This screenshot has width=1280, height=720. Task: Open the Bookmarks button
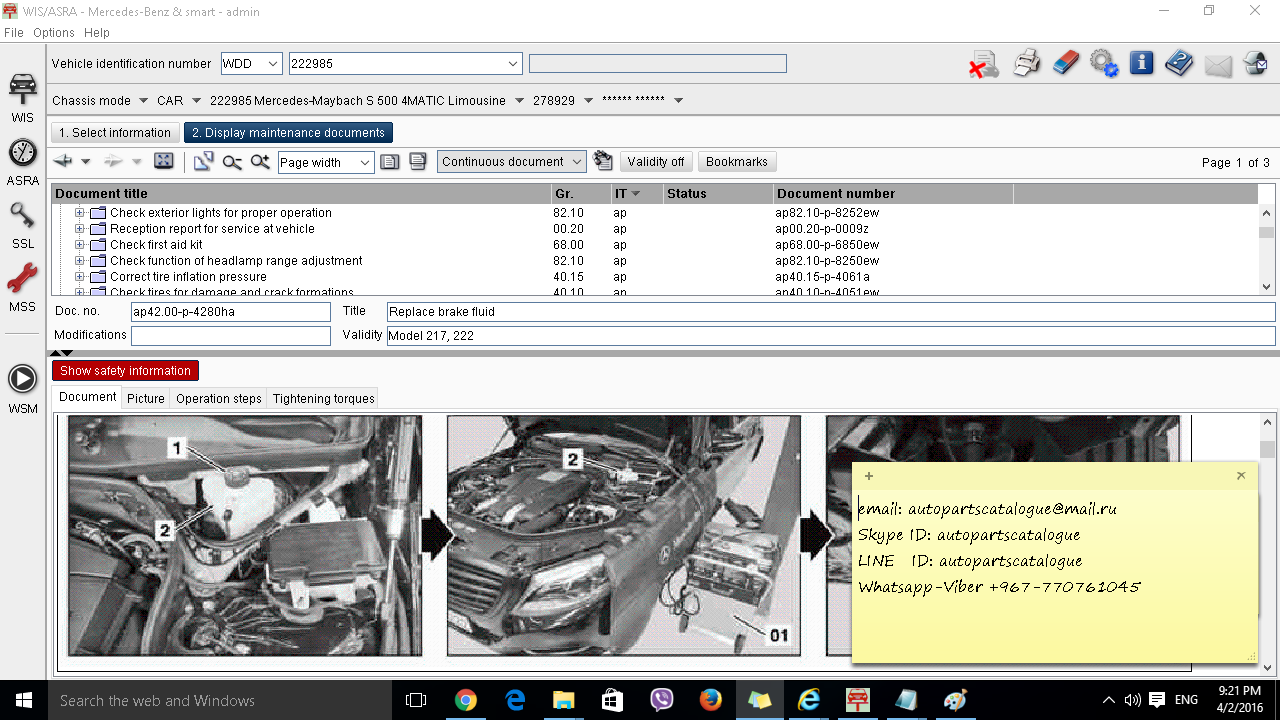click(737, 162)
